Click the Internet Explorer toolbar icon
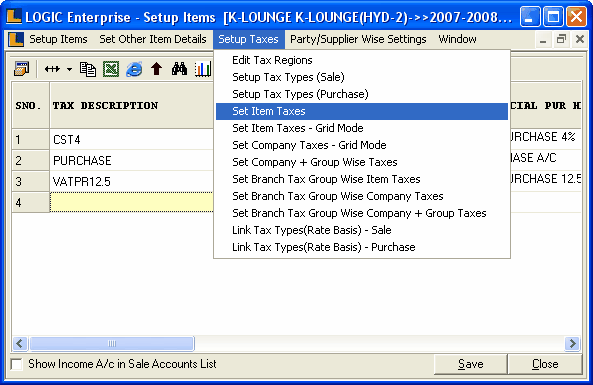This screenshot has height=385, width=593. pyautogui.click(x=134, y=69)
